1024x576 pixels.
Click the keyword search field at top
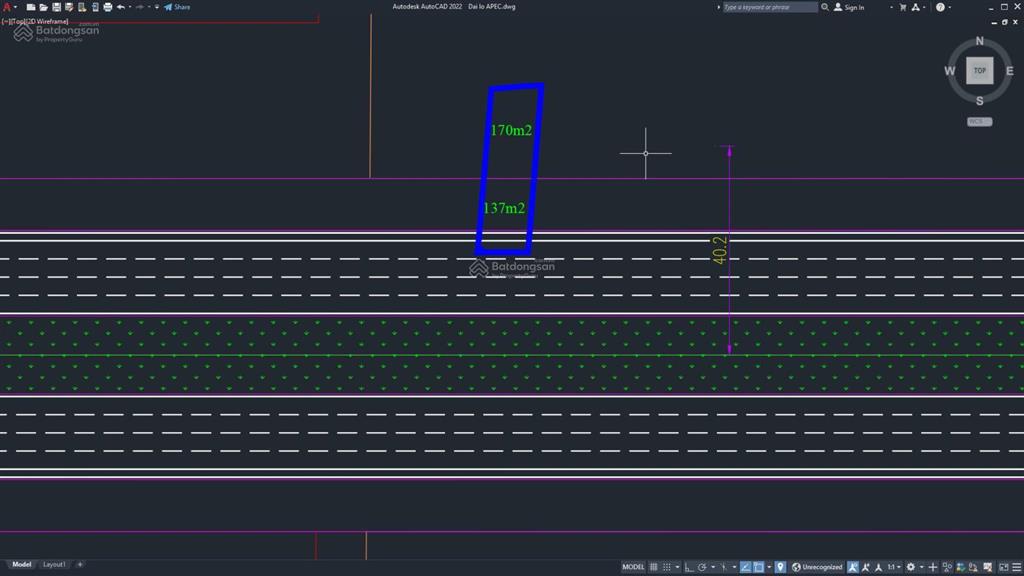pos(768,7)
